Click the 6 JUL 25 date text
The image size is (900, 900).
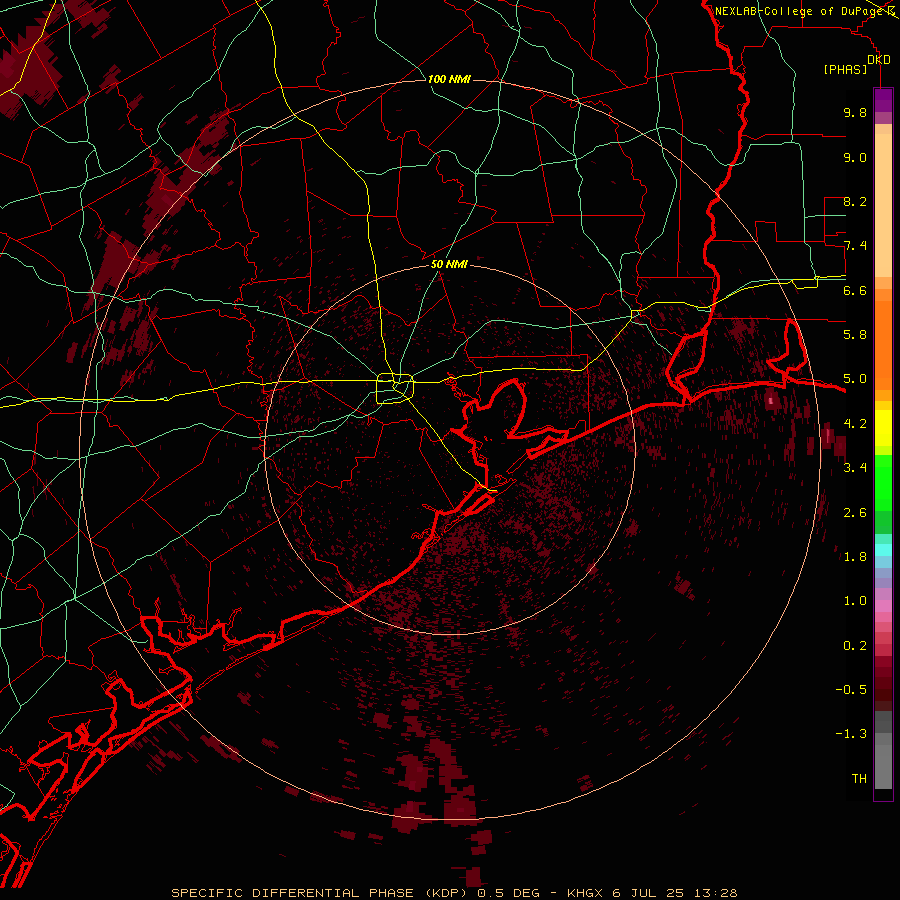[650, 893]
